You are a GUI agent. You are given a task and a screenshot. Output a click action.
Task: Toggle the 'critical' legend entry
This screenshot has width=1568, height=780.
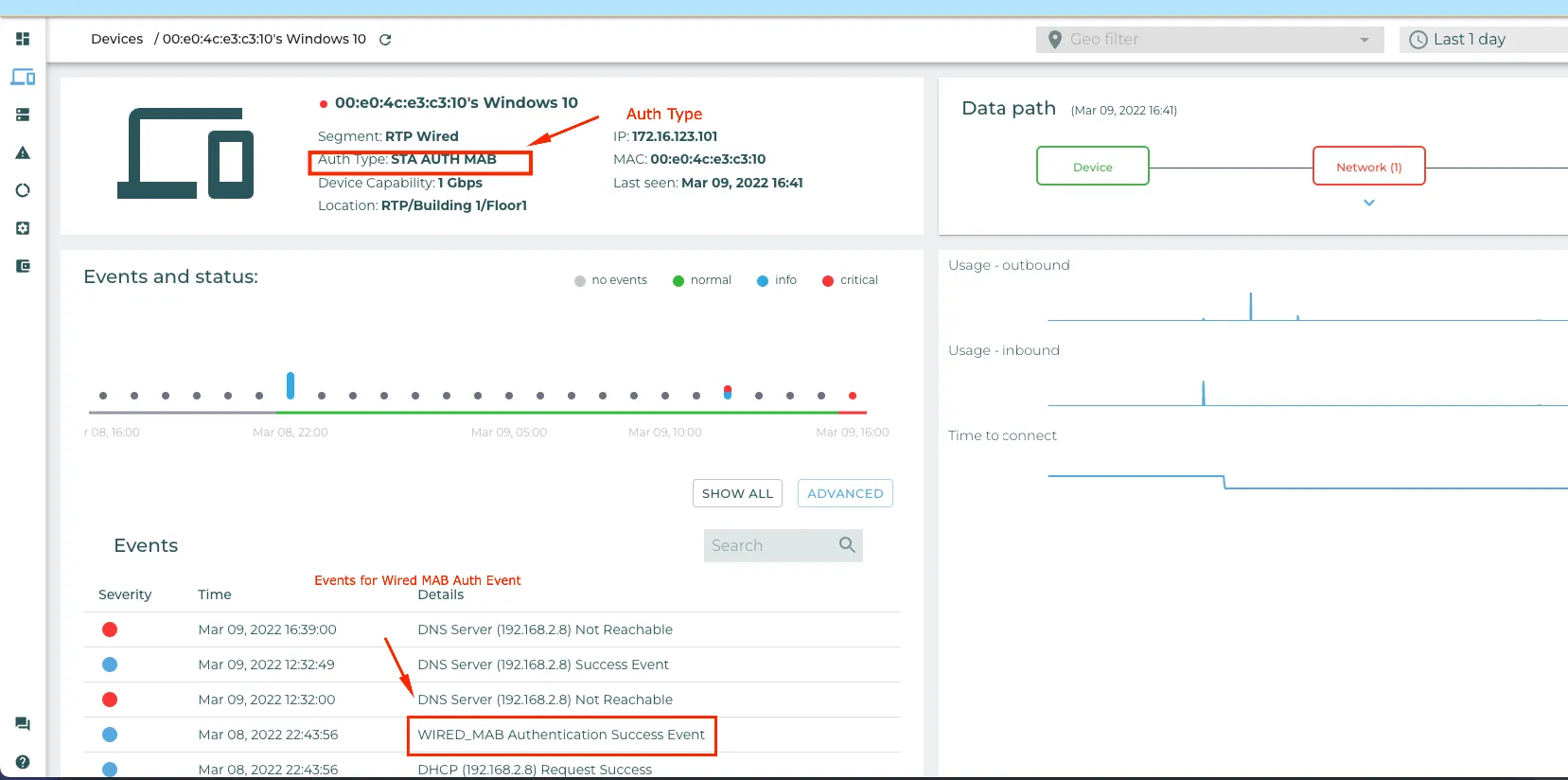tap(850, 280)
